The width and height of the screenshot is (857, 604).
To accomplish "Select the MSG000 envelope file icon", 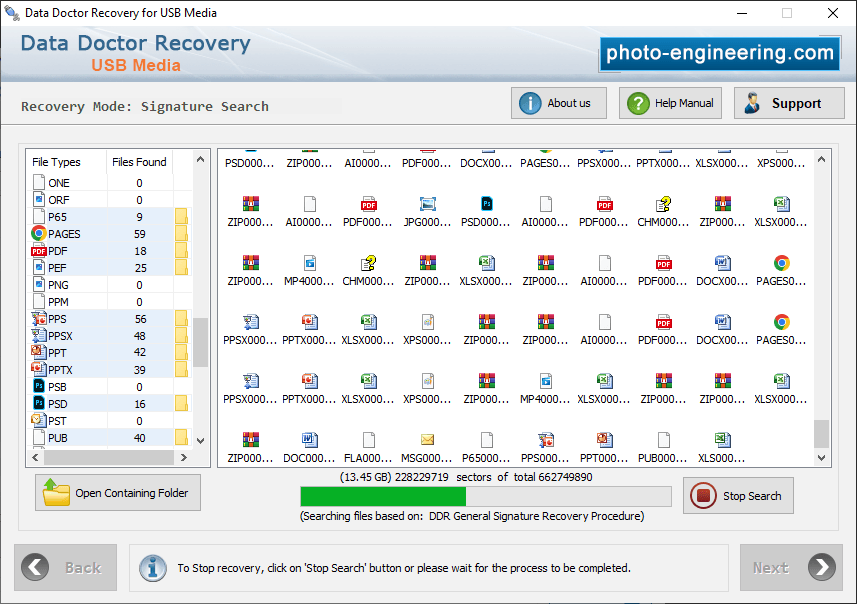I will 427,440.
